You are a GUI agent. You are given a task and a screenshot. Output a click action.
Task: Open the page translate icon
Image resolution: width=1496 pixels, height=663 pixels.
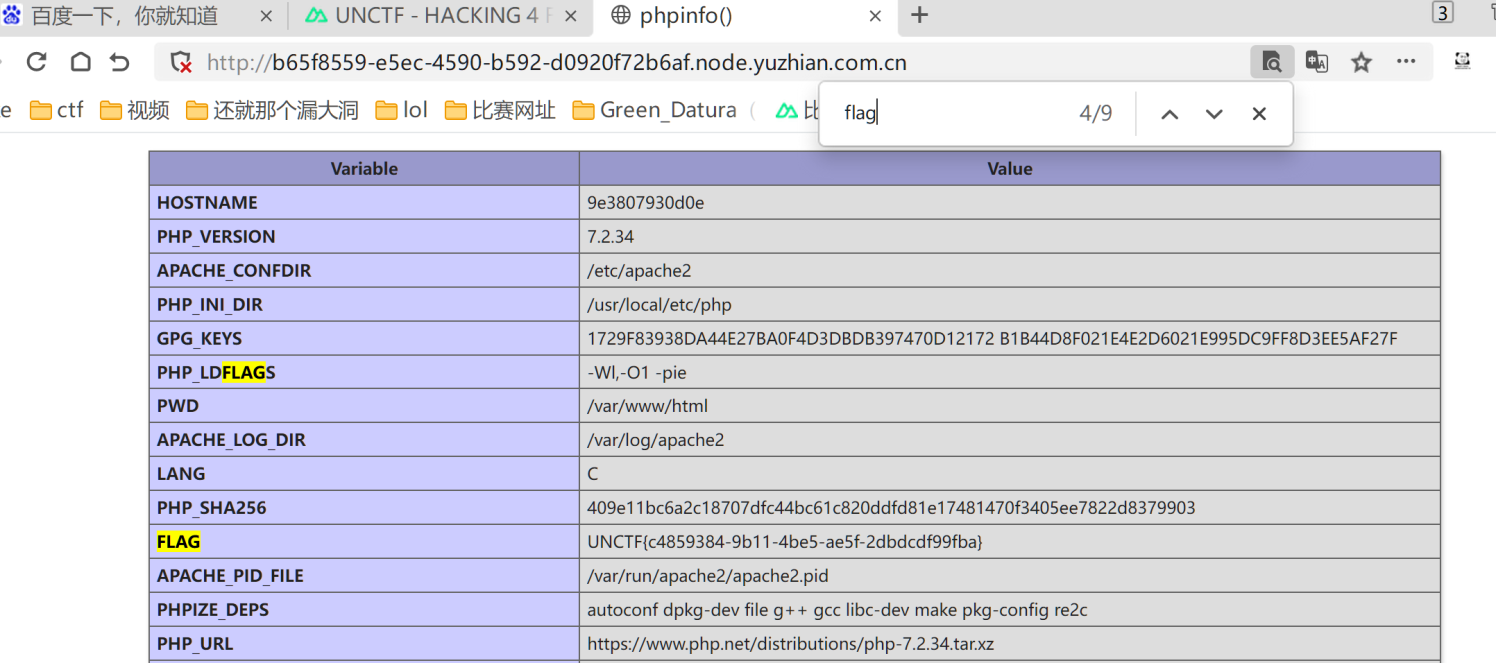click(x=1316, y=62)
